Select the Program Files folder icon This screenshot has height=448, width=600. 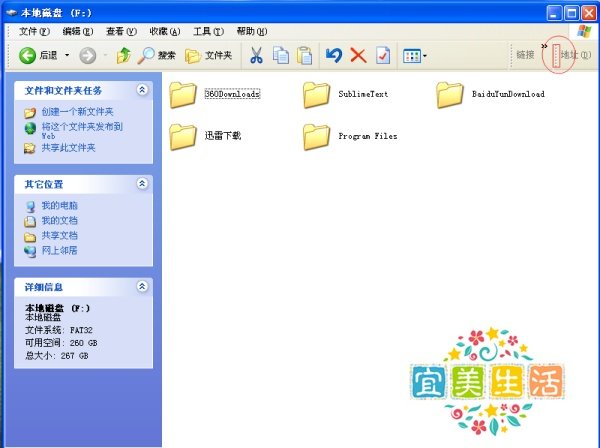pos(316,137)
